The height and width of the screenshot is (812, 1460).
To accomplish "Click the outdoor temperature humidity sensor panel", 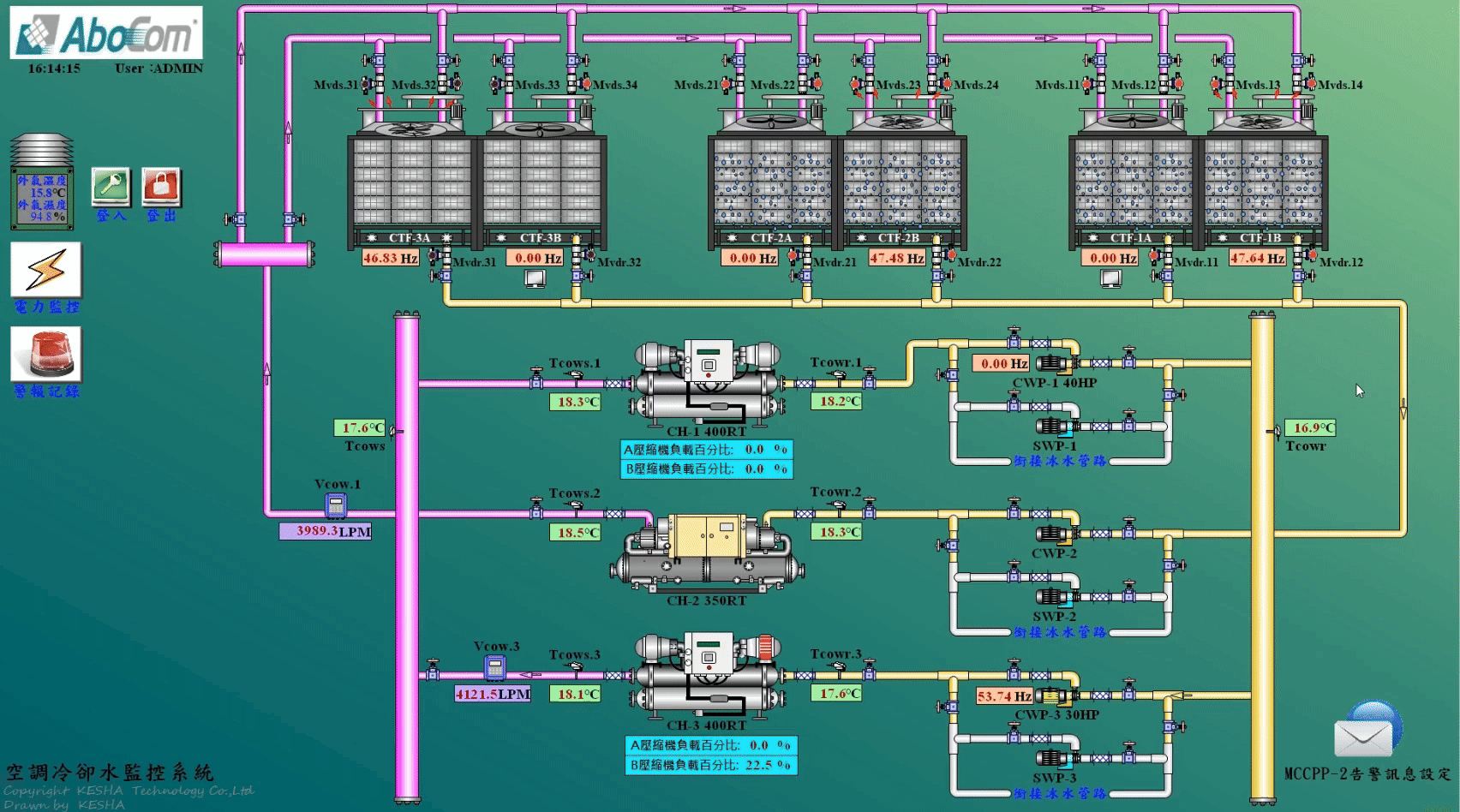I will tap(41, 198).
